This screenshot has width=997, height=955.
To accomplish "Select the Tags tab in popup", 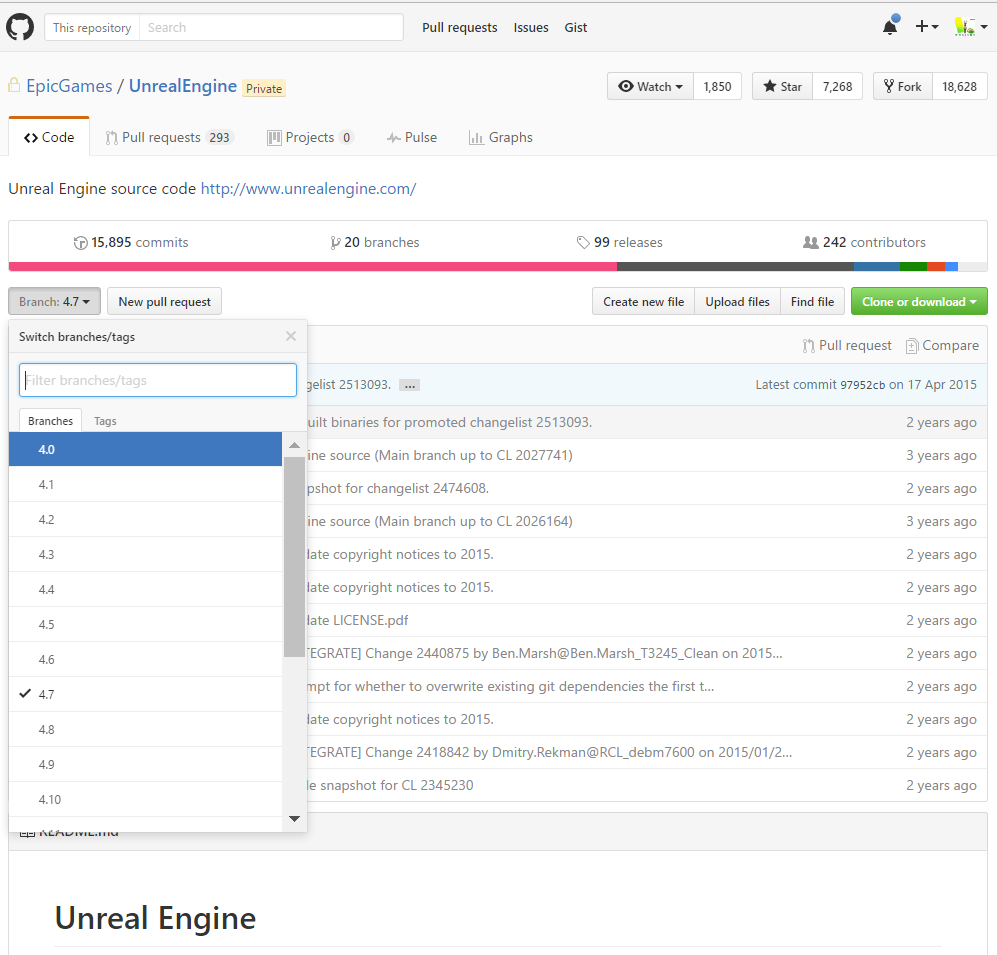I will 105,420.
